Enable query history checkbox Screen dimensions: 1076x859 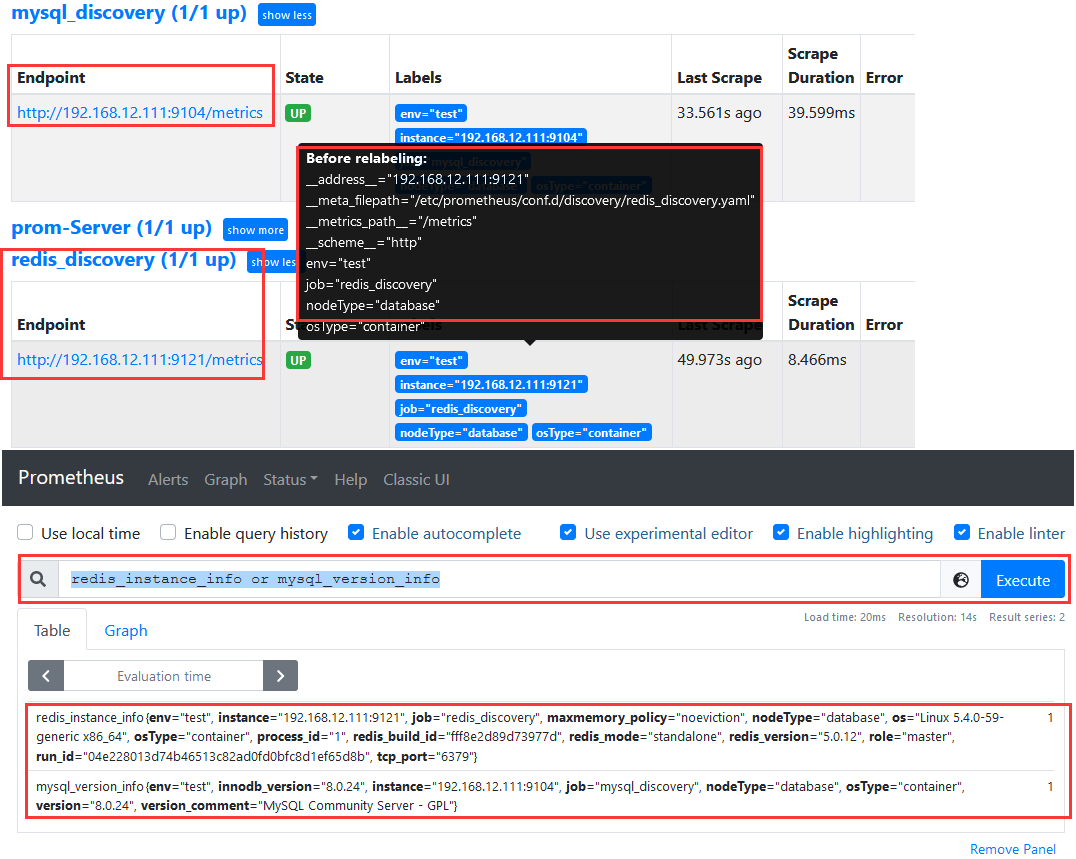tap(168, 532)
